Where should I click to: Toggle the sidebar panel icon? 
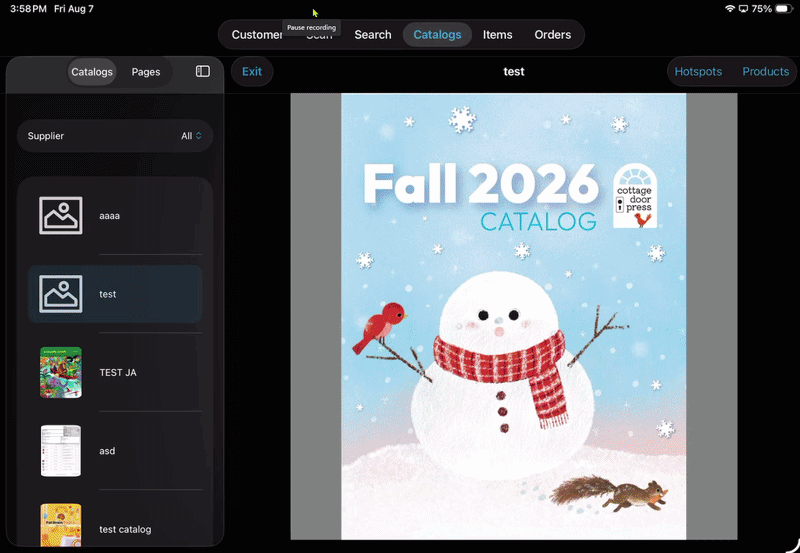(203, 71)
